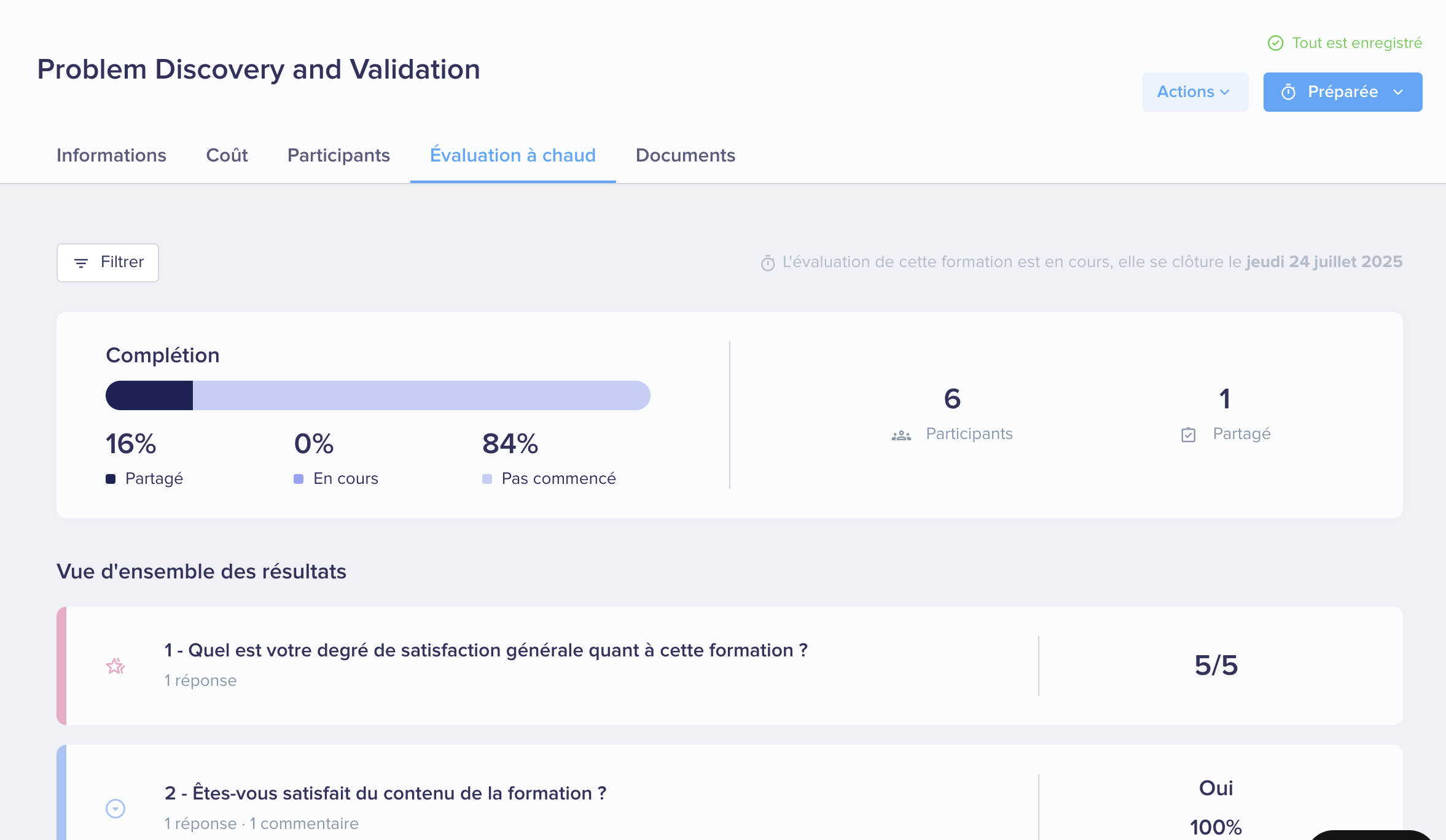Click the green saved checkmark icon

point(1276,43)
